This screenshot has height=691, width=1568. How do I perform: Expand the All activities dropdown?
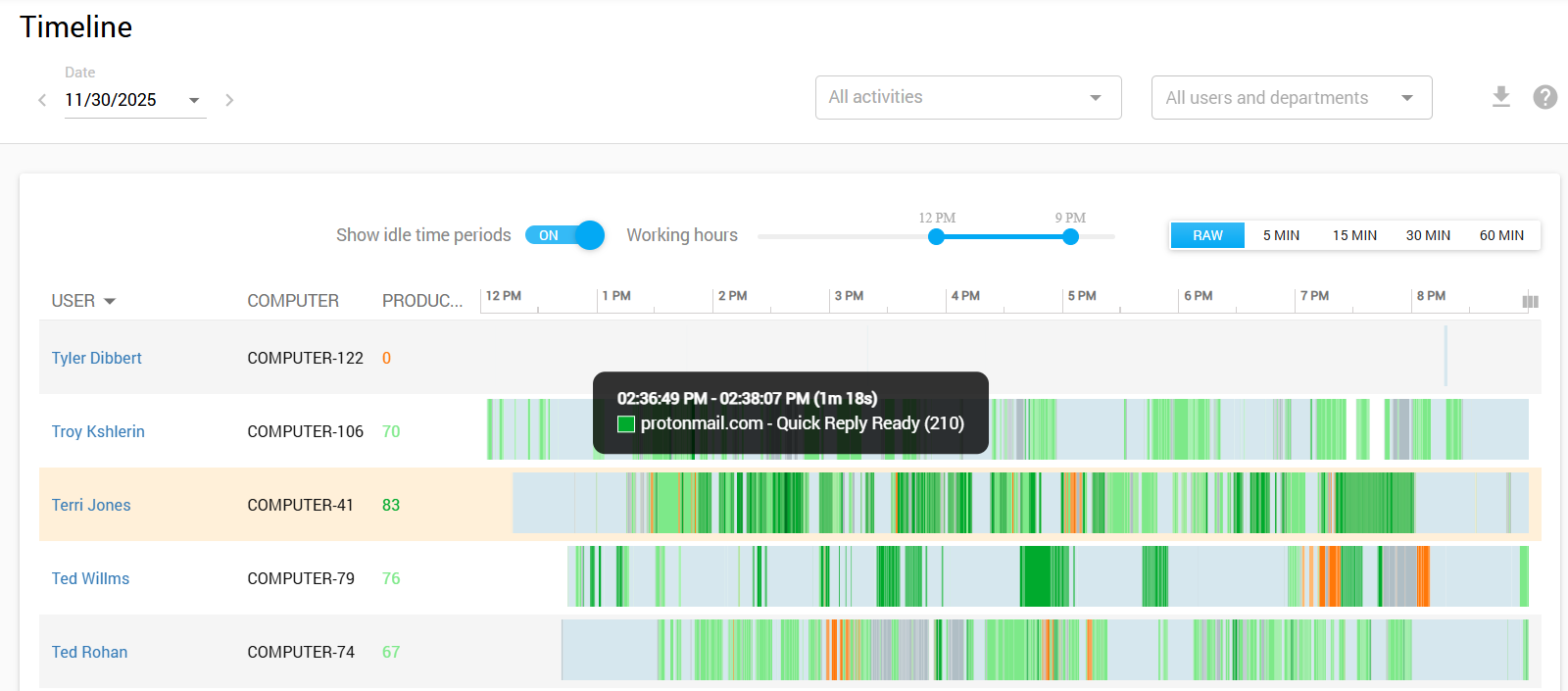[967, 98]
